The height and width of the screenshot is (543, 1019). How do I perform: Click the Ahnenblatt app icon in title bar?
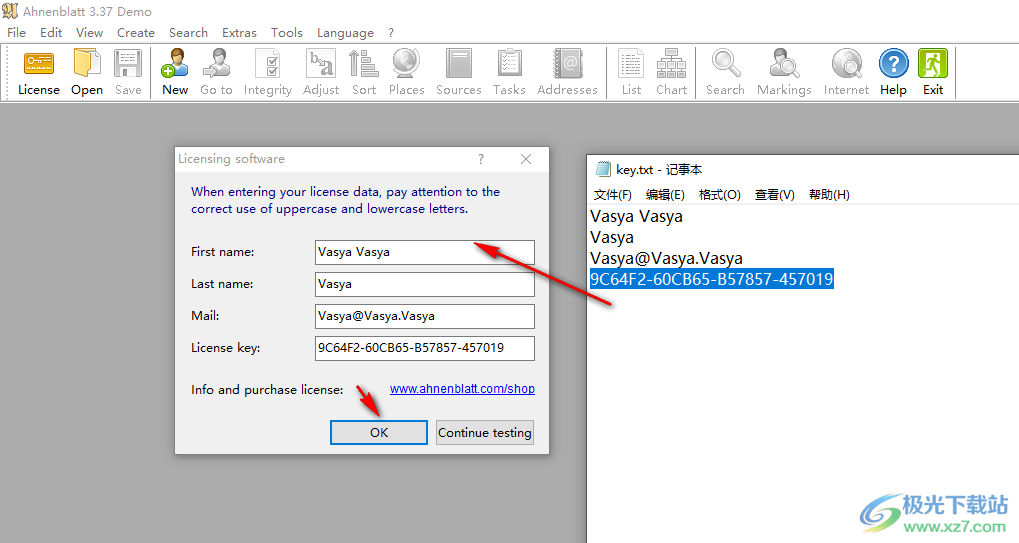pyautogui.click(x=10, y=11)
